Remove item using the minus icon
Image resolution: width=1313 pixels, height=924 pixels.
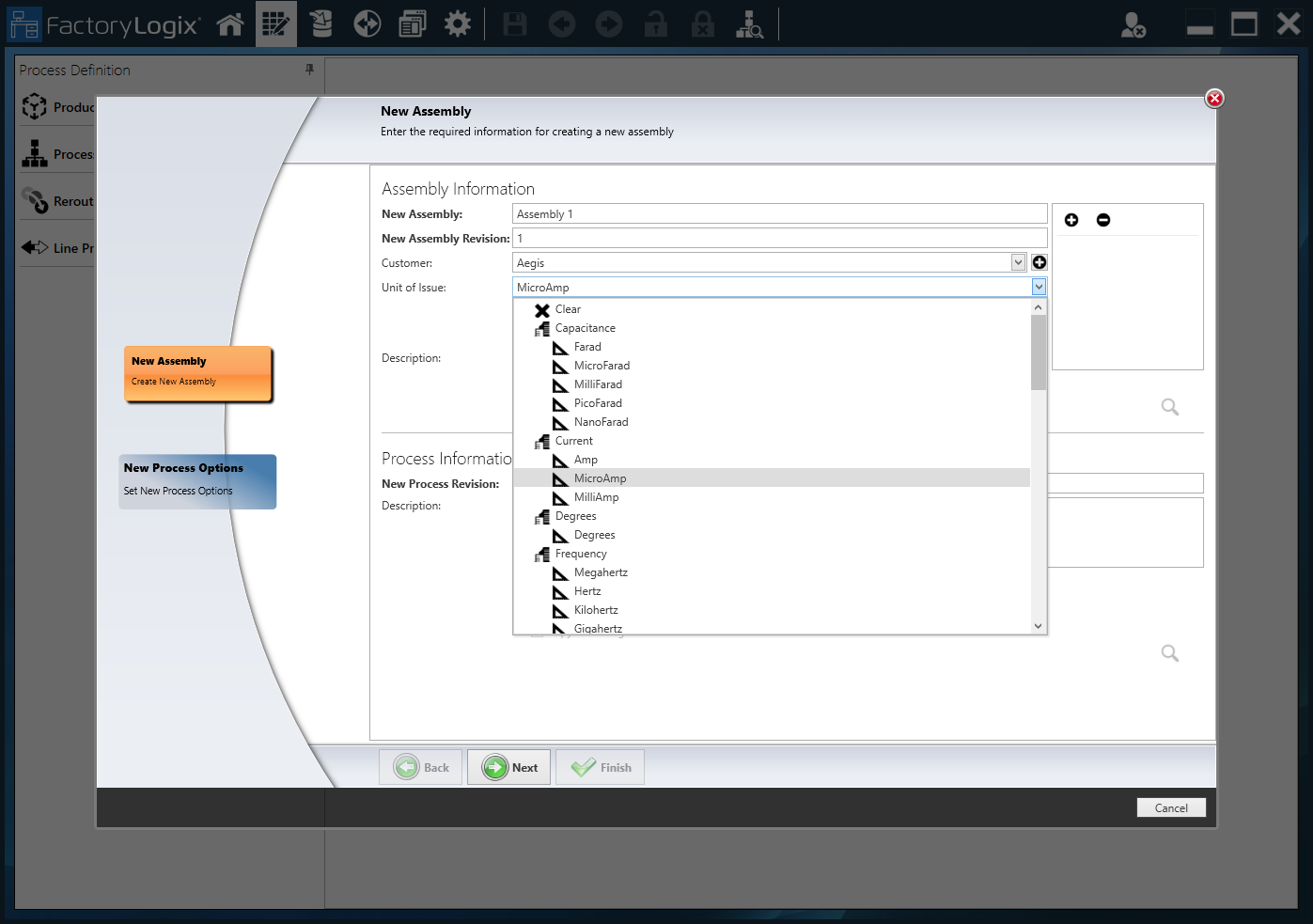tap(1103, 219)
